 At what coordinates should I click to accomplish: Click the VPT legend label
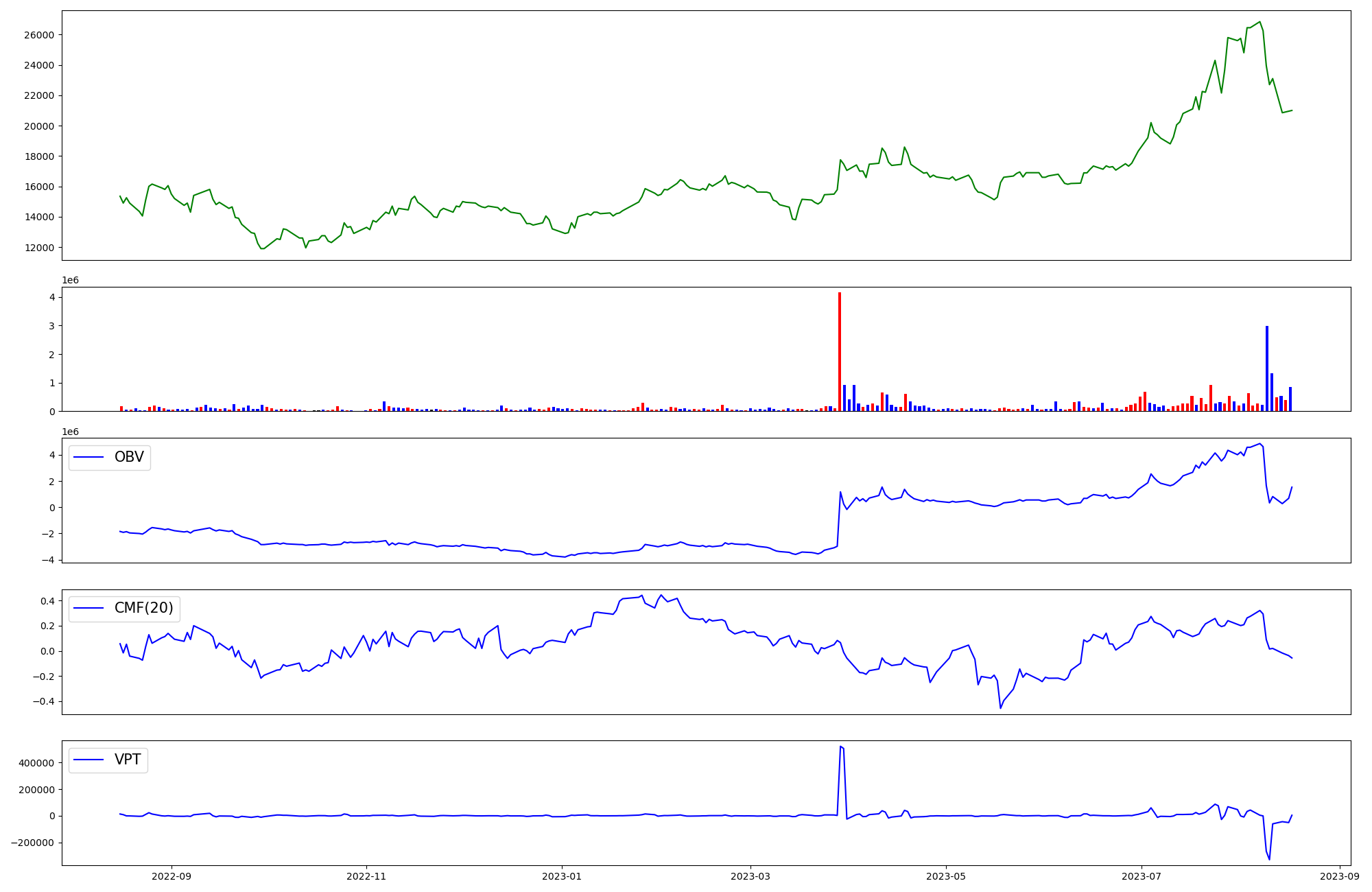tap(128, 760)
